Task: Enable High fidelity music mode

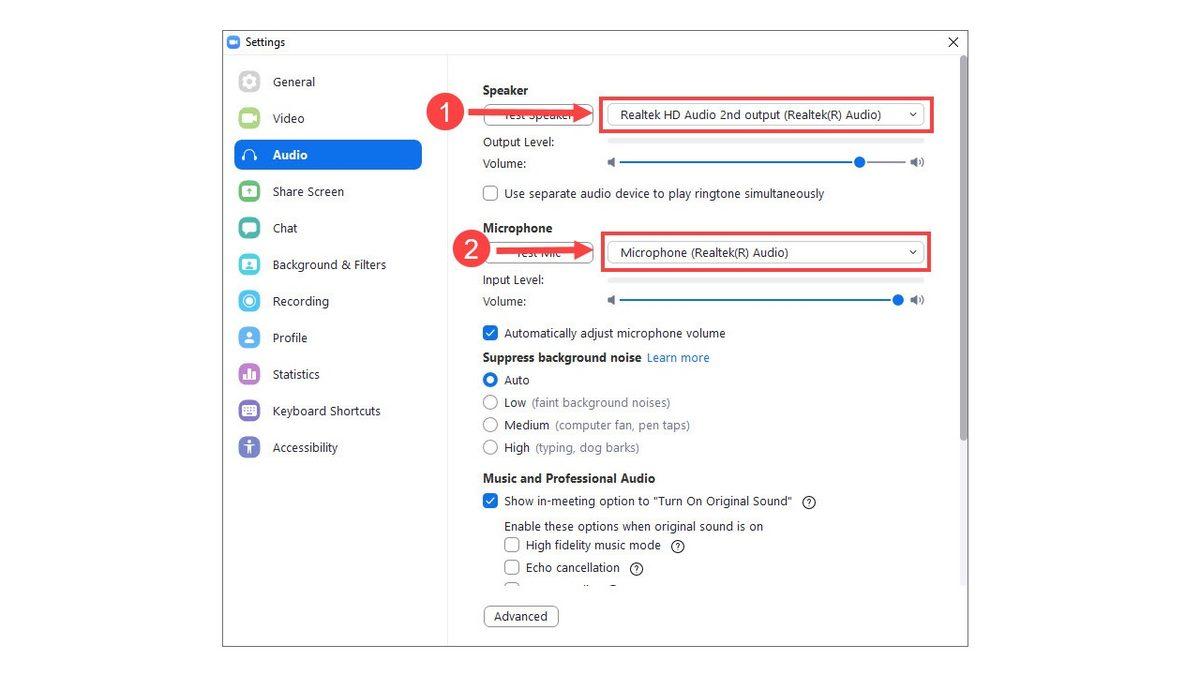Action: pyautogui.click(x=512, y=545)
